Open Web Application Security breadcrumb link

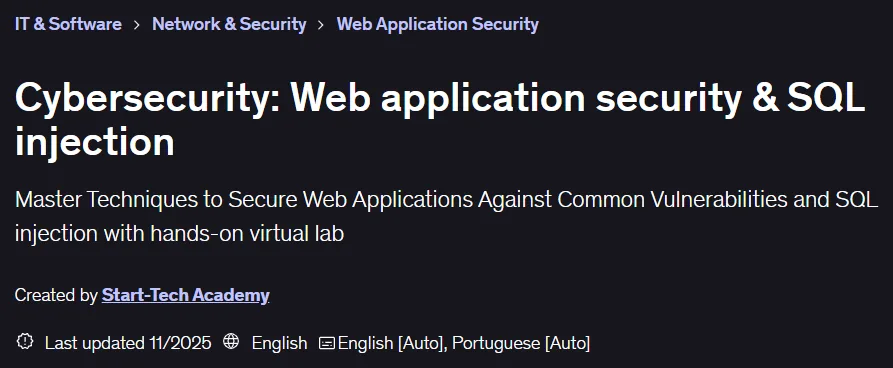click(437, 24)
